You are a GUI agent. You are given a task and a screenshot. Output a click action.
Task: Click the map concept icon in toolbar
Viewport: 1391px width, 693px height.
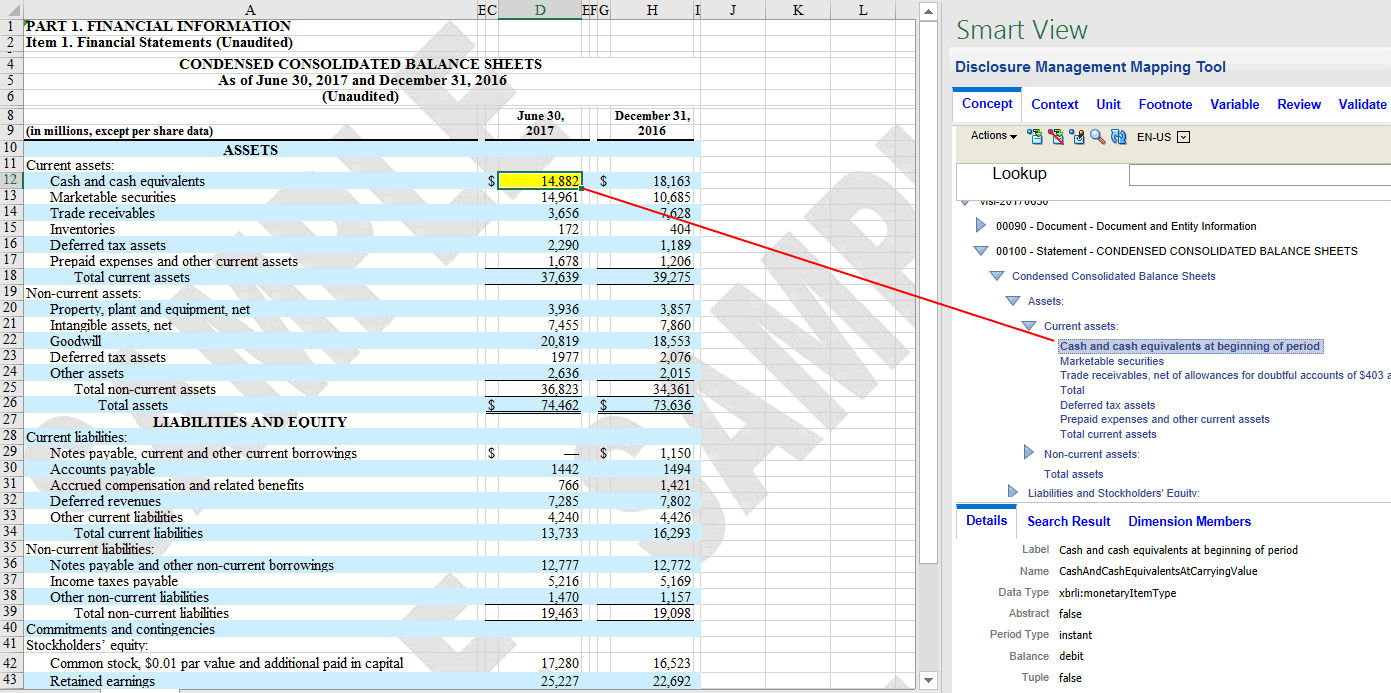(x=1034, y=137)
